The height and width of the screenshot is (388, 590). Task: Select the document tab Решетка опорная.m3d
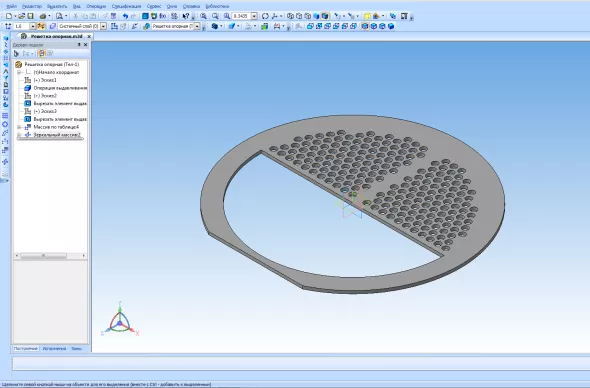(x=56, y=37)
